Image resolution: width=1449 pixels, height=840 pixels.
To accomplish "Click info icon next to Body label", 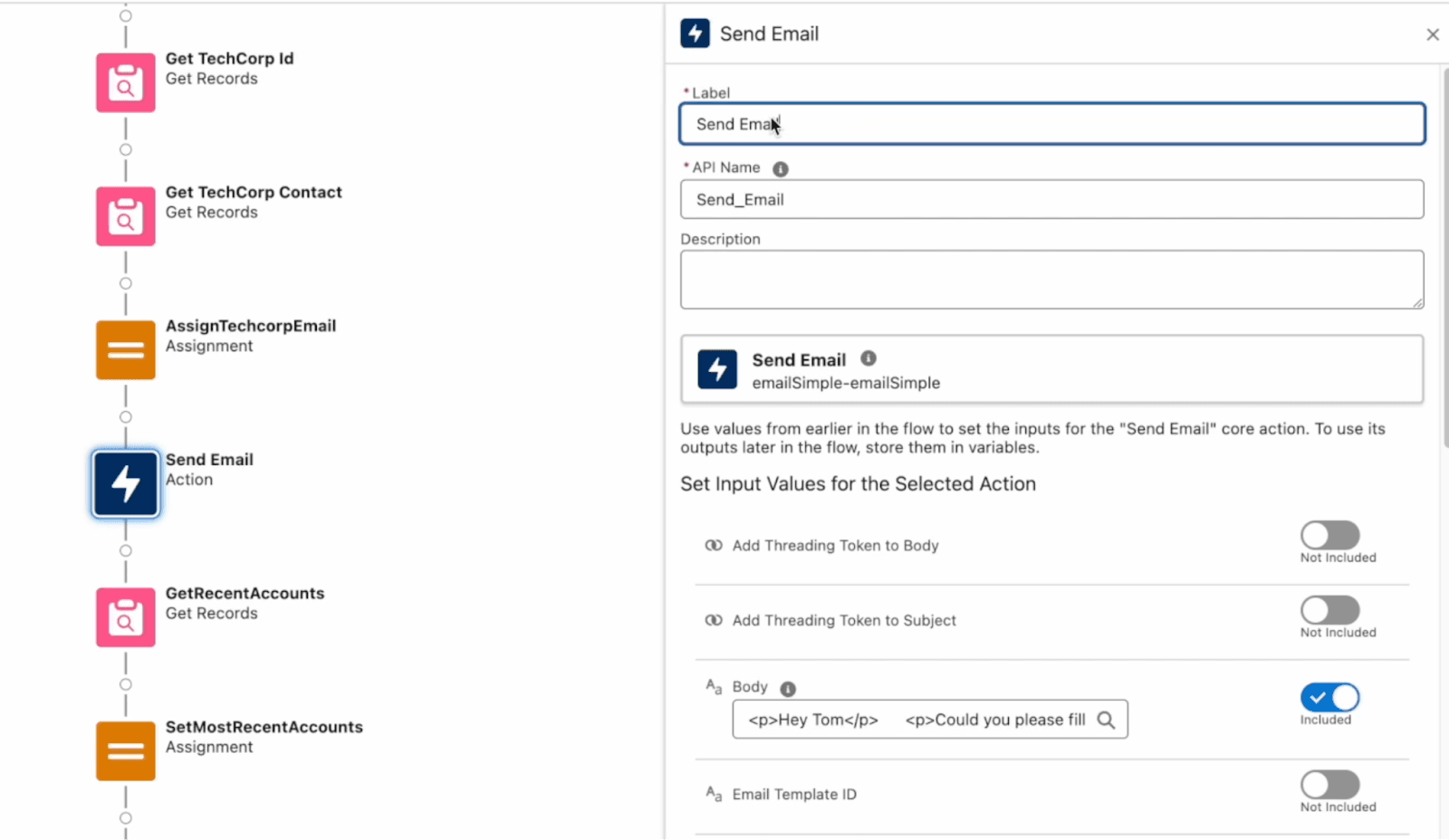I will tap(788, 689).
